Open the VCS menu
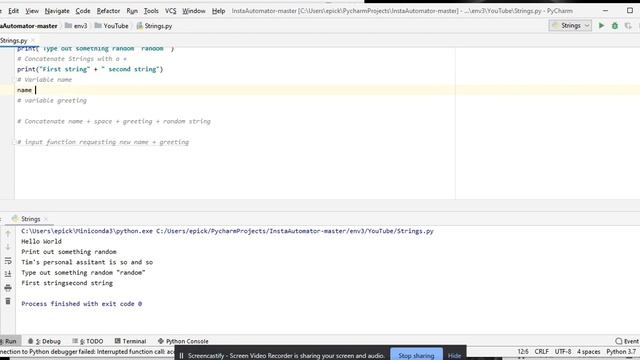640x360 pixels. click(171, 11)
